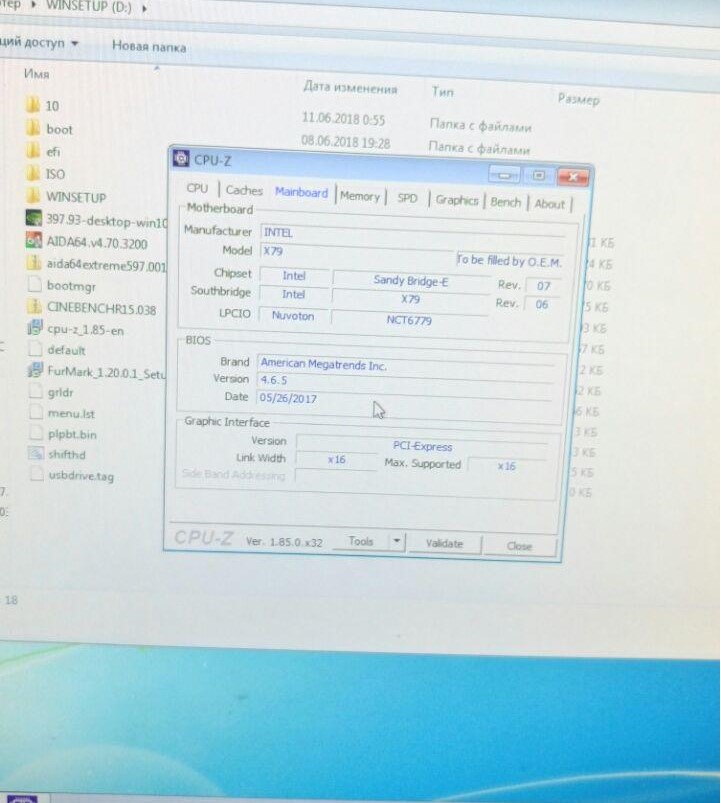
Task: Select the bootmgr file icon
Action: [34, 284]
